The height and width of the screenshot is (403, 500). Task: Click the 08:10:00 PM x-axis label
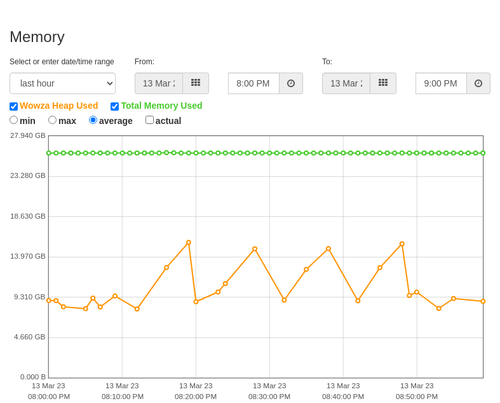click(x=122, y=397)
